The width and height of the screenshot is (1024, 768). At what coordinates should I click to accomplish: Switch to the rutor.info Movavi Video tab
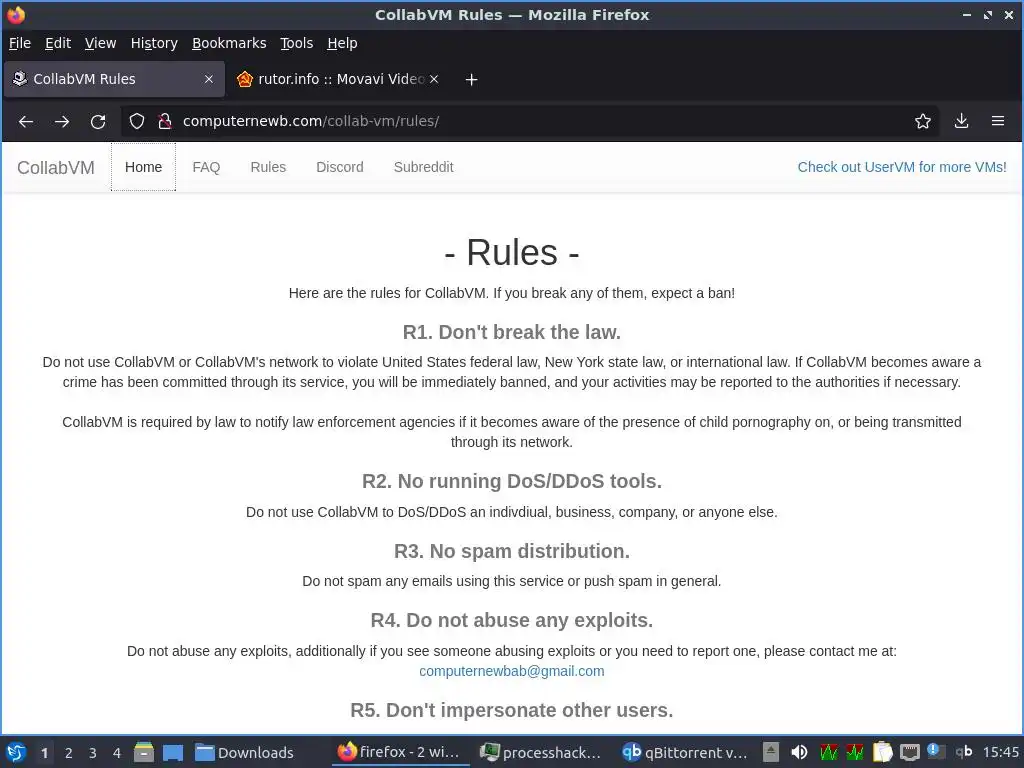[x=331, y=79]
